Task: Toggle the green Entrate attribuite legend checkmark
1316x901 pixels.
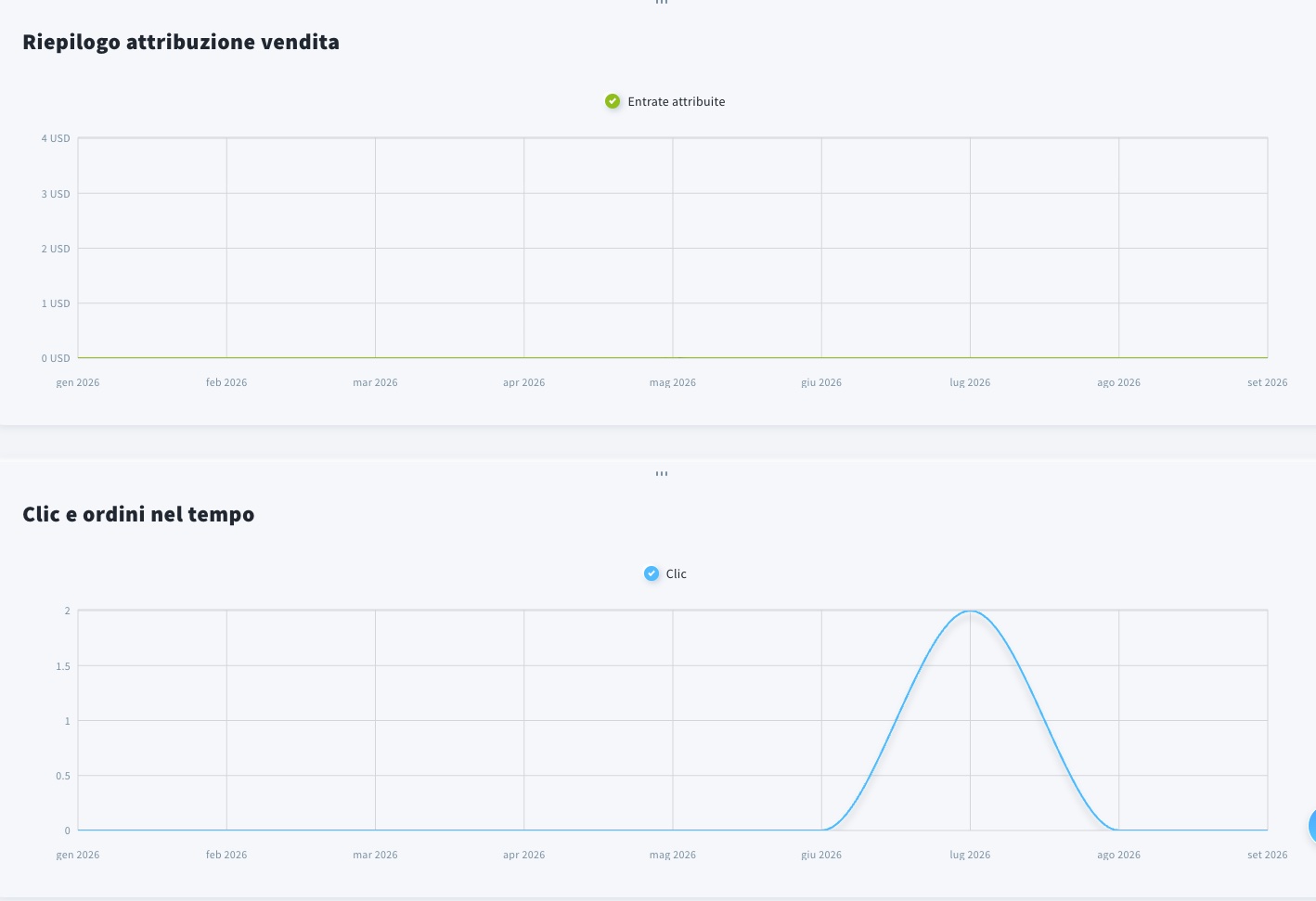Action: (613, 101)
